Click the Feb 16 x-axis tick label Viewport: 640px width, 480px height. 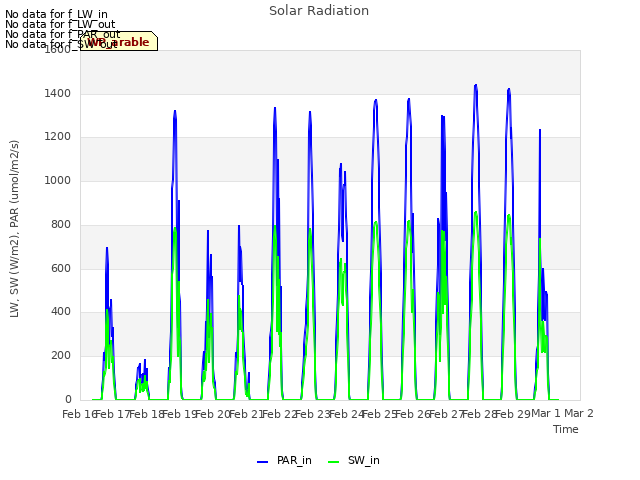[x=79, y=414]
